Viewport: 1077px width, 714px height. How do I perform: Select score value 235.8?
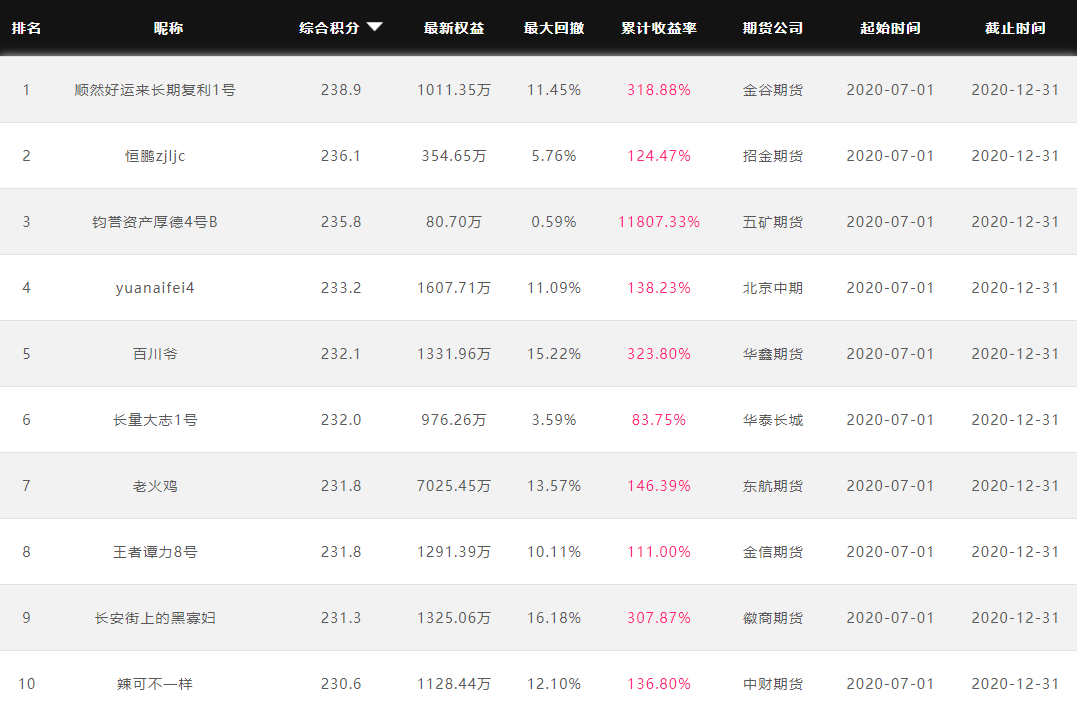coord(341,222)
